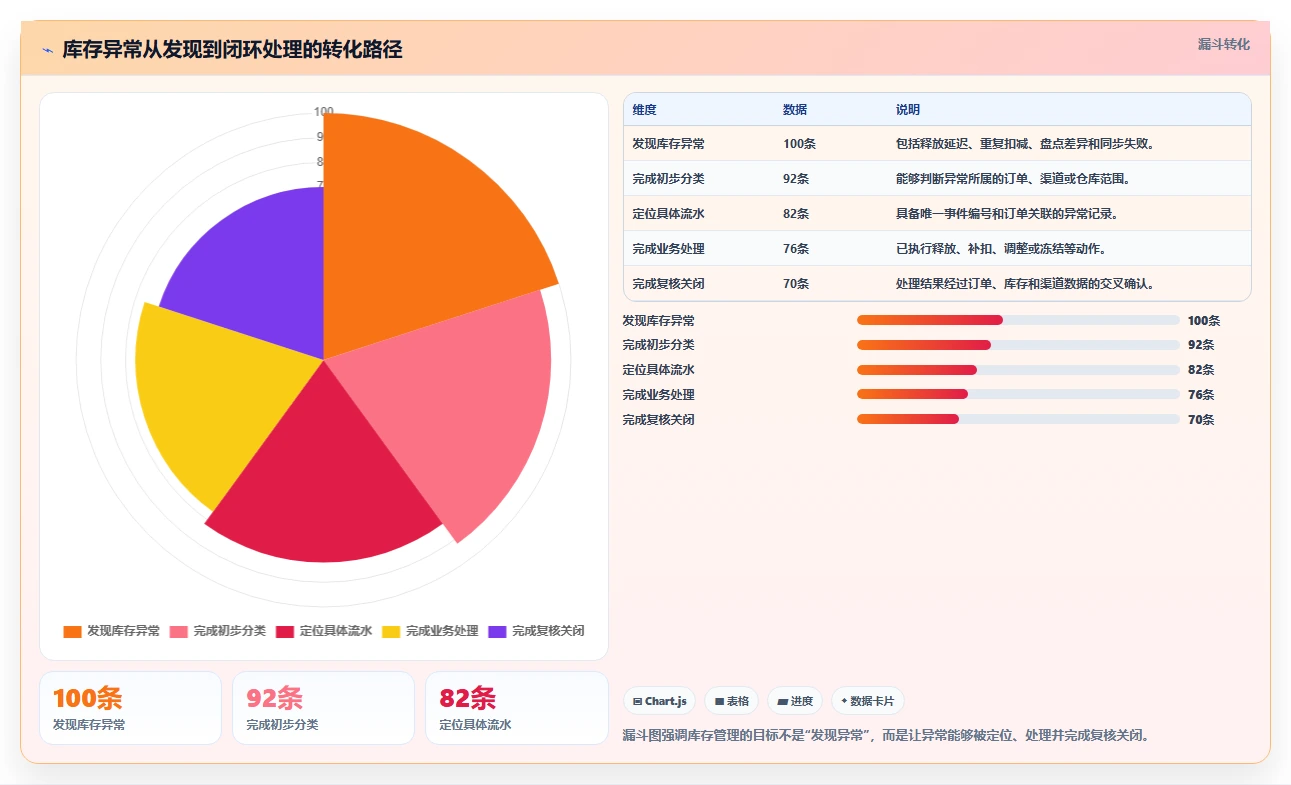The width and height of the screenshot is (1291, 785).
Task: Click the lightning icon beside the title
Action: (48, 50)
